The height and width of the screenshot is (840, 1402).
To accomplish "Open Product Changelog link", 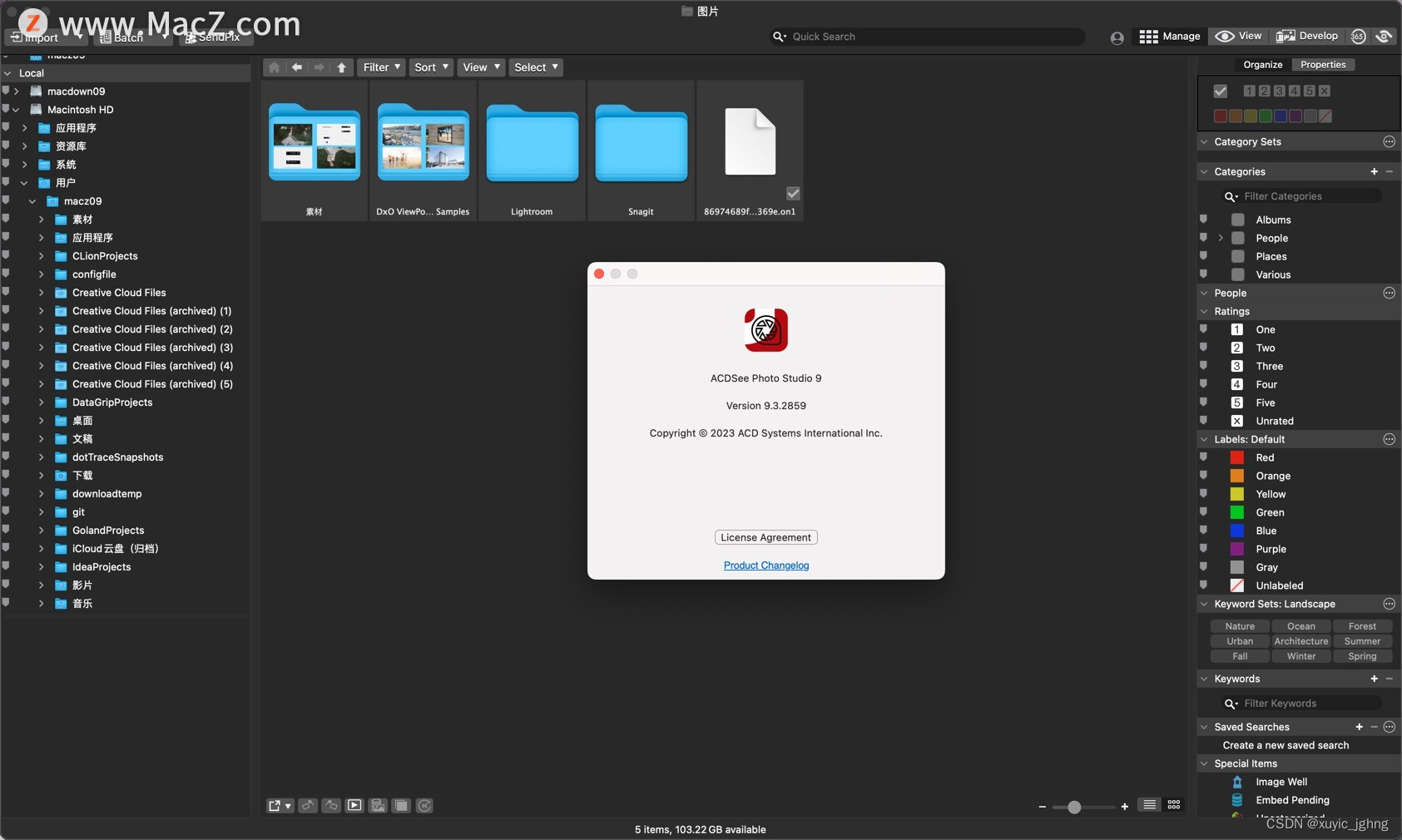I will 766,566.
